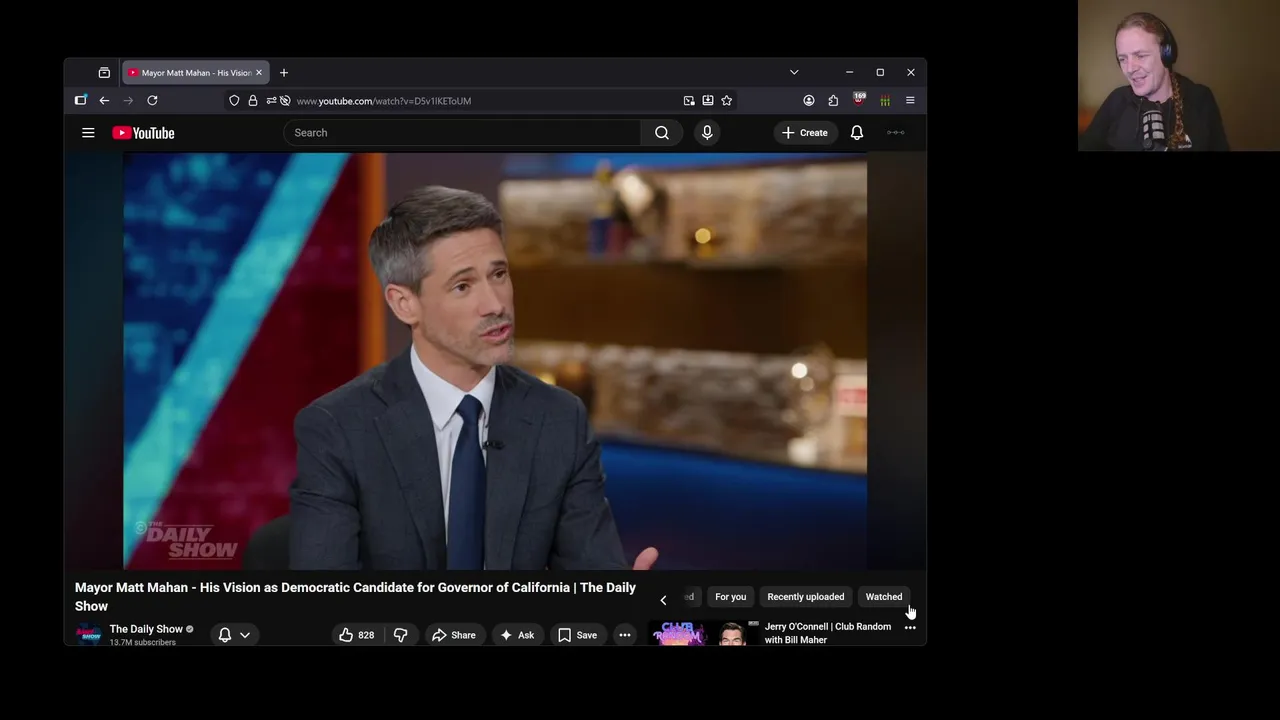The width and height of the screenshot is (1280, 720).
Task: Expand the subscription notification chevron
Action: [244, 635]
